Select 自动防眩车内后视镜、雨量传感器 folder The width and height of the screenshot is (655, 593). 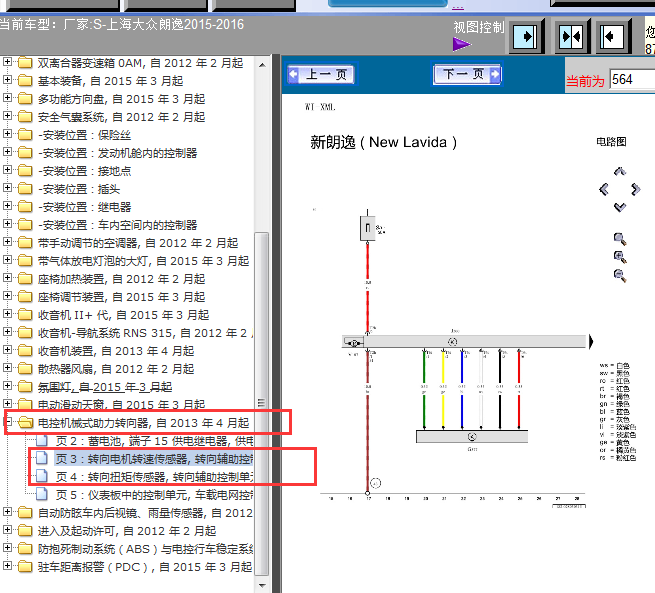(145, 513)
